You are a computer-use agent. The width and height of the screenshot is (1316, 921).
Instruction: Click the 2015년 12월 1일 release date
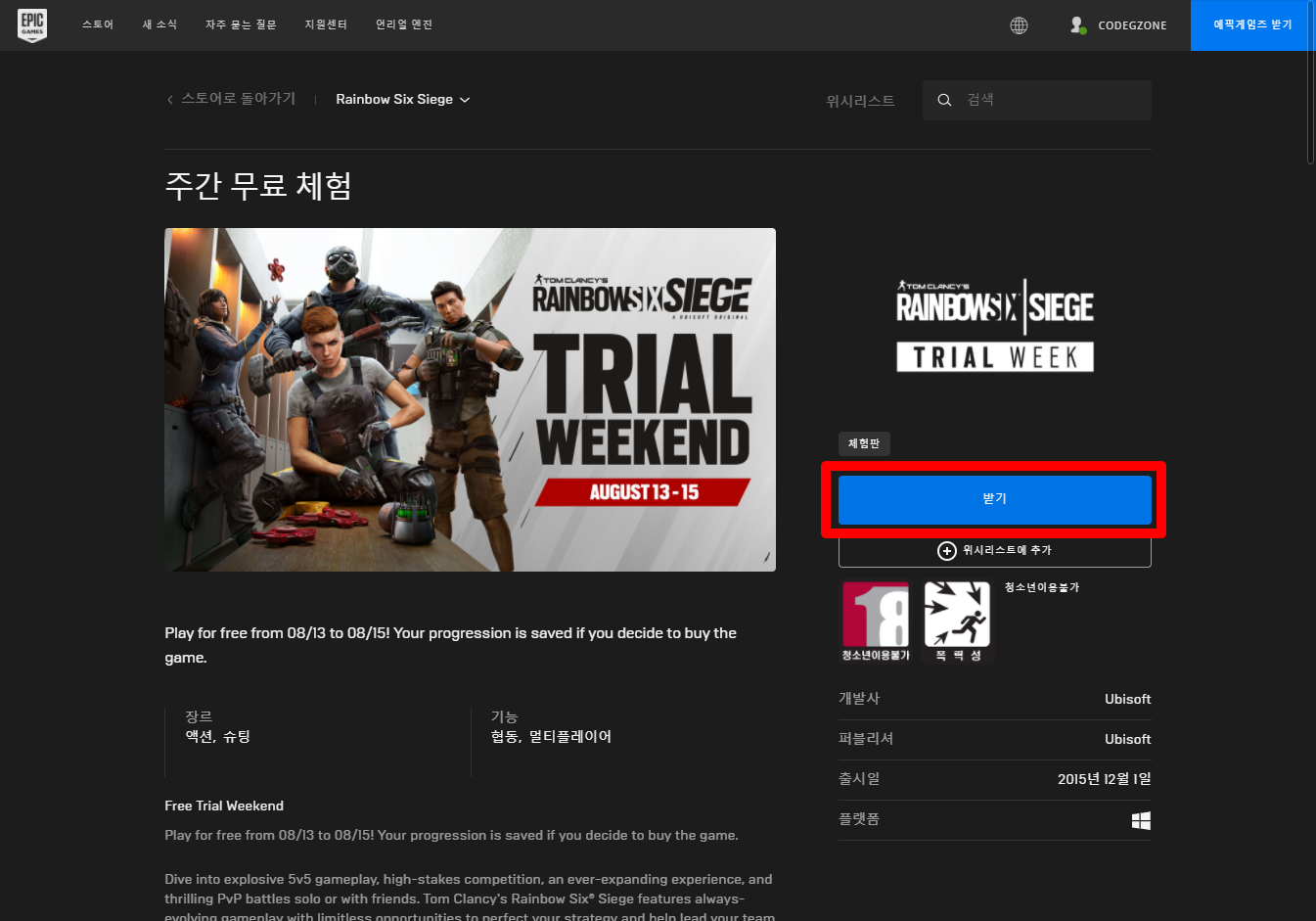click(1104, 779)
